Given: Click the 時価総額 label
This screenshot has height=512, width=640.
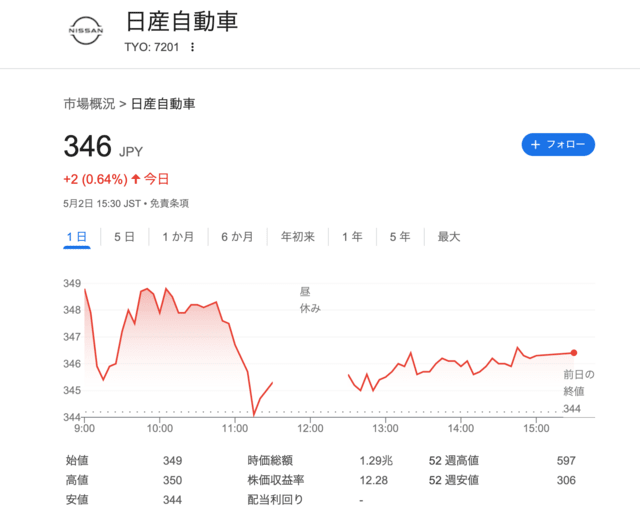Looking at the screenshot, I should (270, 461).
